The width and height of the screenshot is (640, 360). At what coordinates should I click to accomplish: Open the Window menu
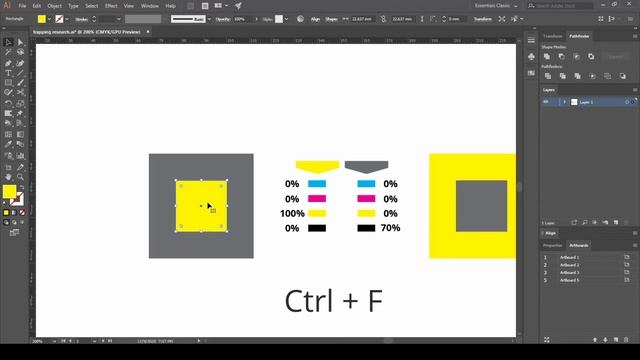[x=150, y=6]
